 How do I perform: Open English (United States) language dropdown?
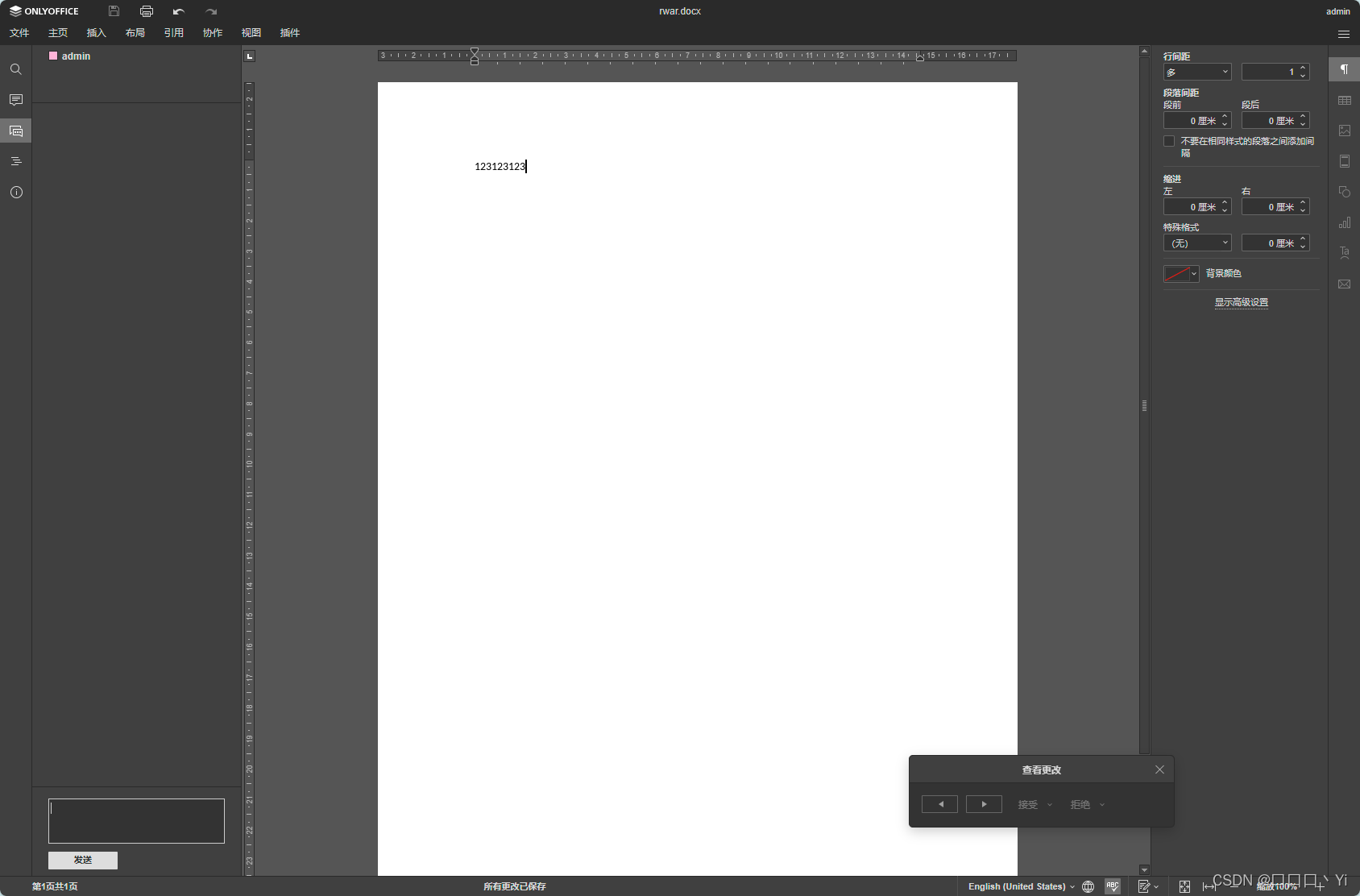[1021, 886]
